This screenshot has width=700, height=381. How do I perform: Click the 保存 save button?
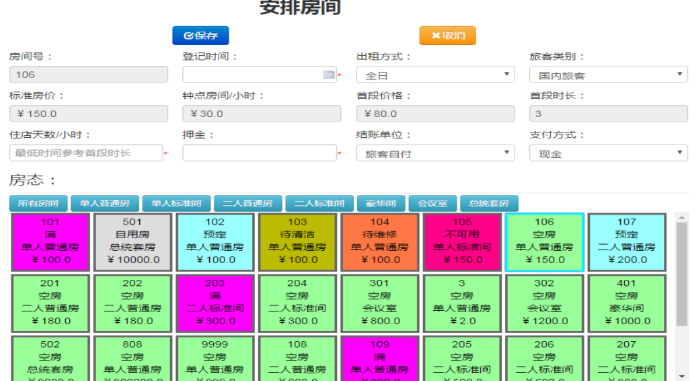200,35
